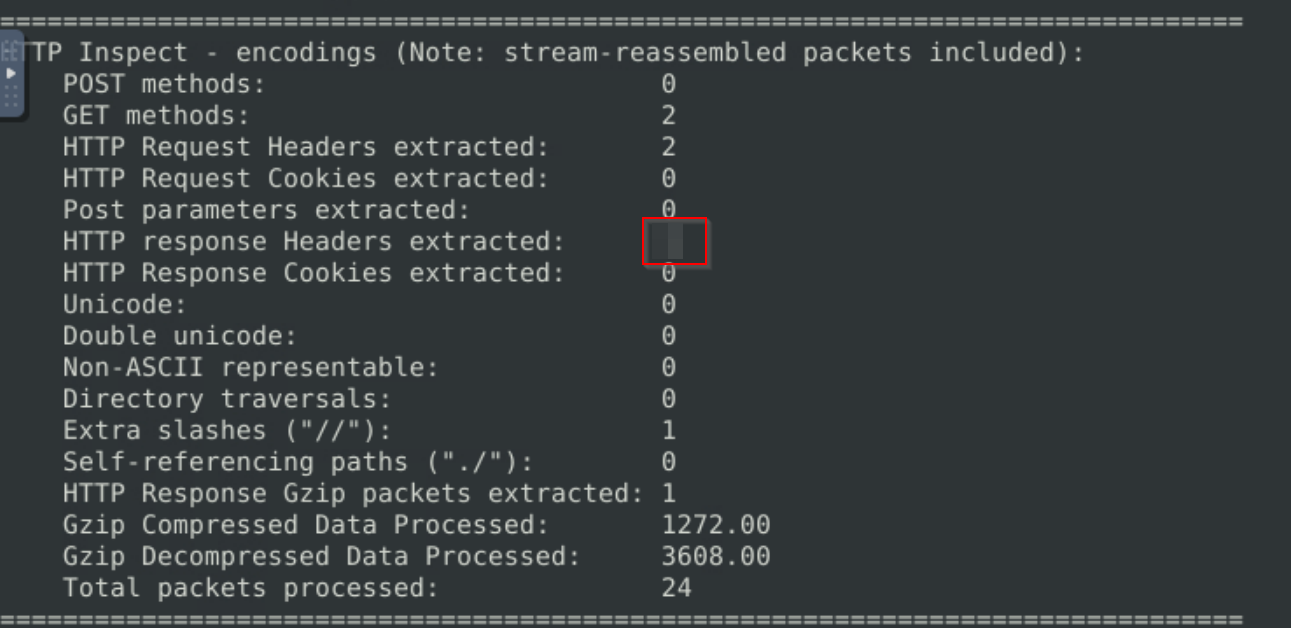Screen dimensions: 1291x628
Task: Click the 'HTTP response Headers extracted:' label
Action: [314, 241]
